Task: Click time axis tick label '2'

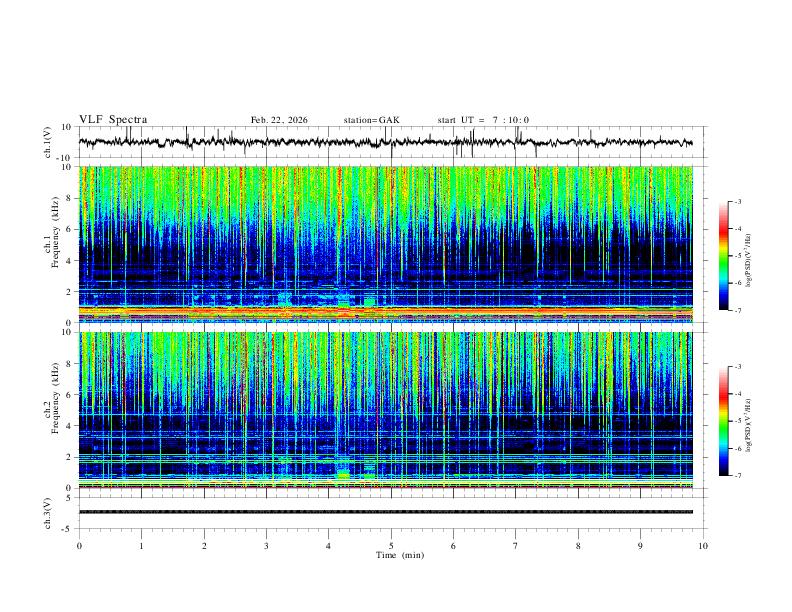Action: [x=204, y=546]
